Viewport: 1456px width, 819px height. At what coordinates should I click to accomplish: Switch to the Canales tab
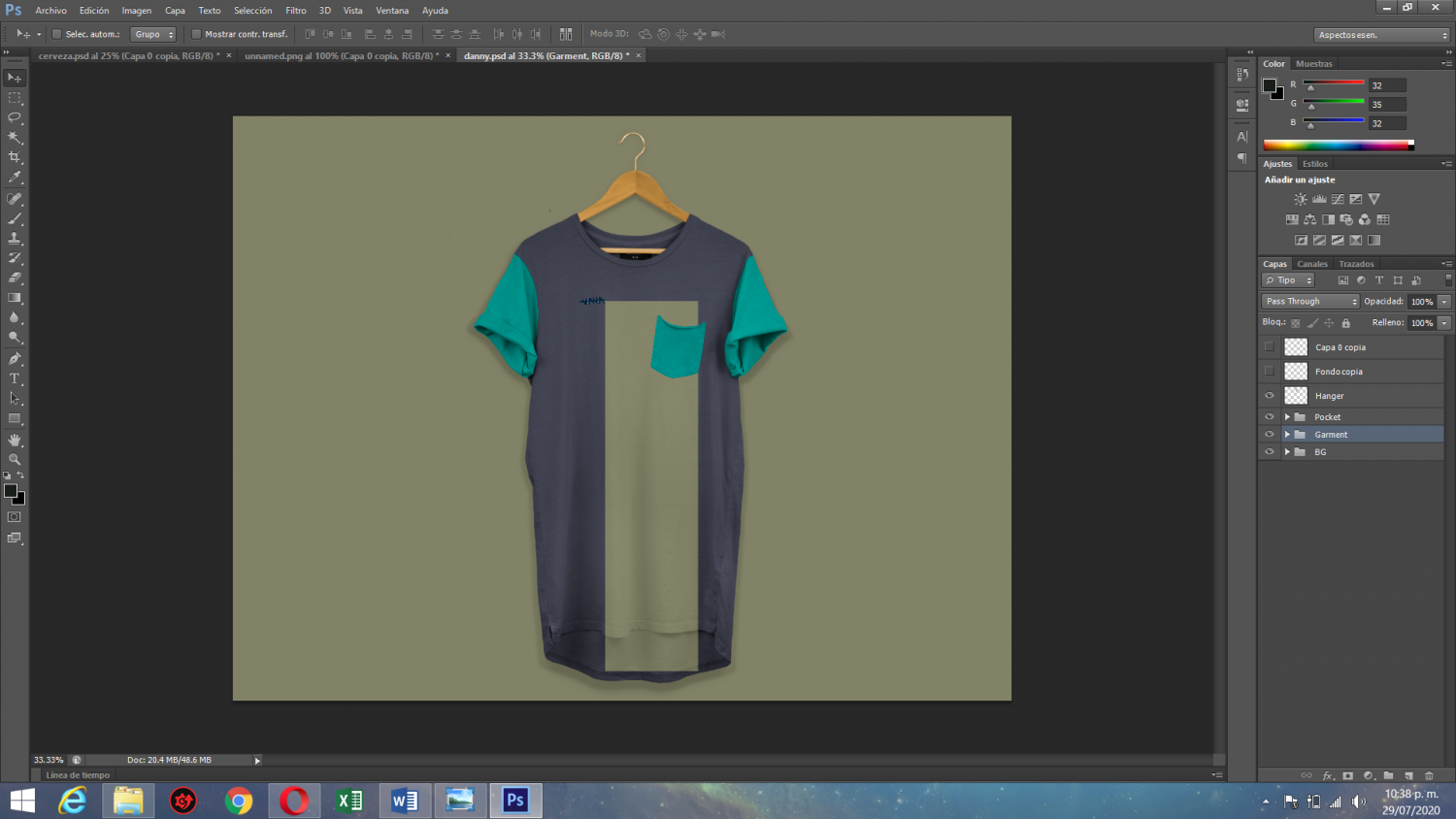(1312, 264)
